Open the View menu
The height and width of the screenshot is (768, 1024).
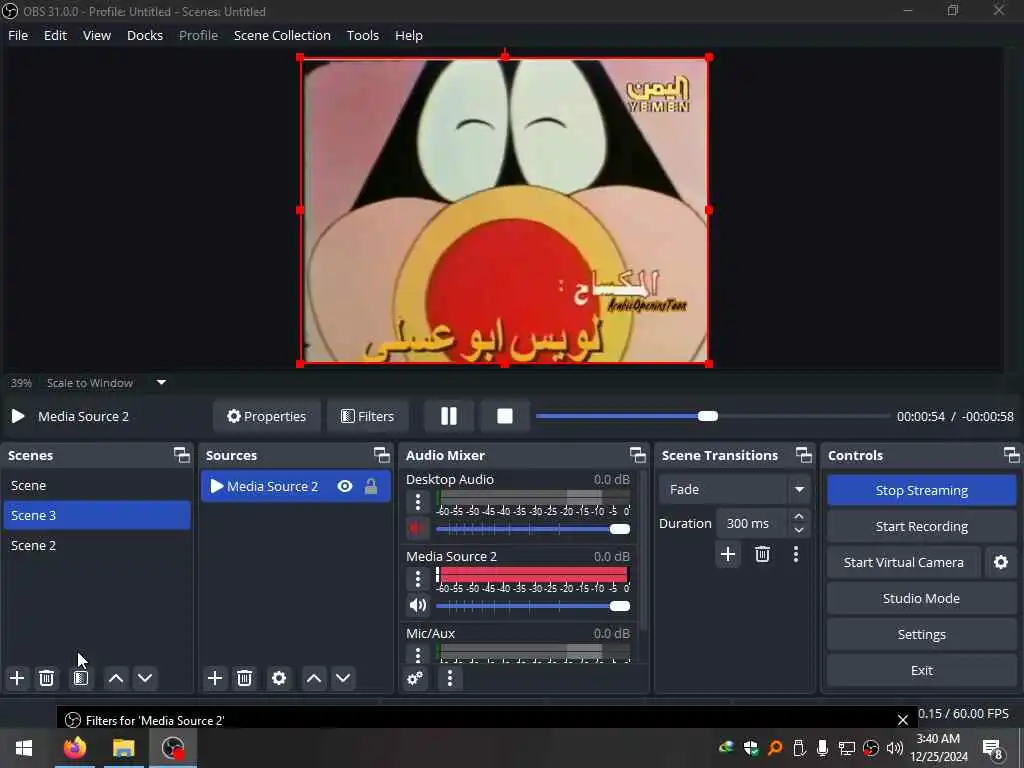97,35
